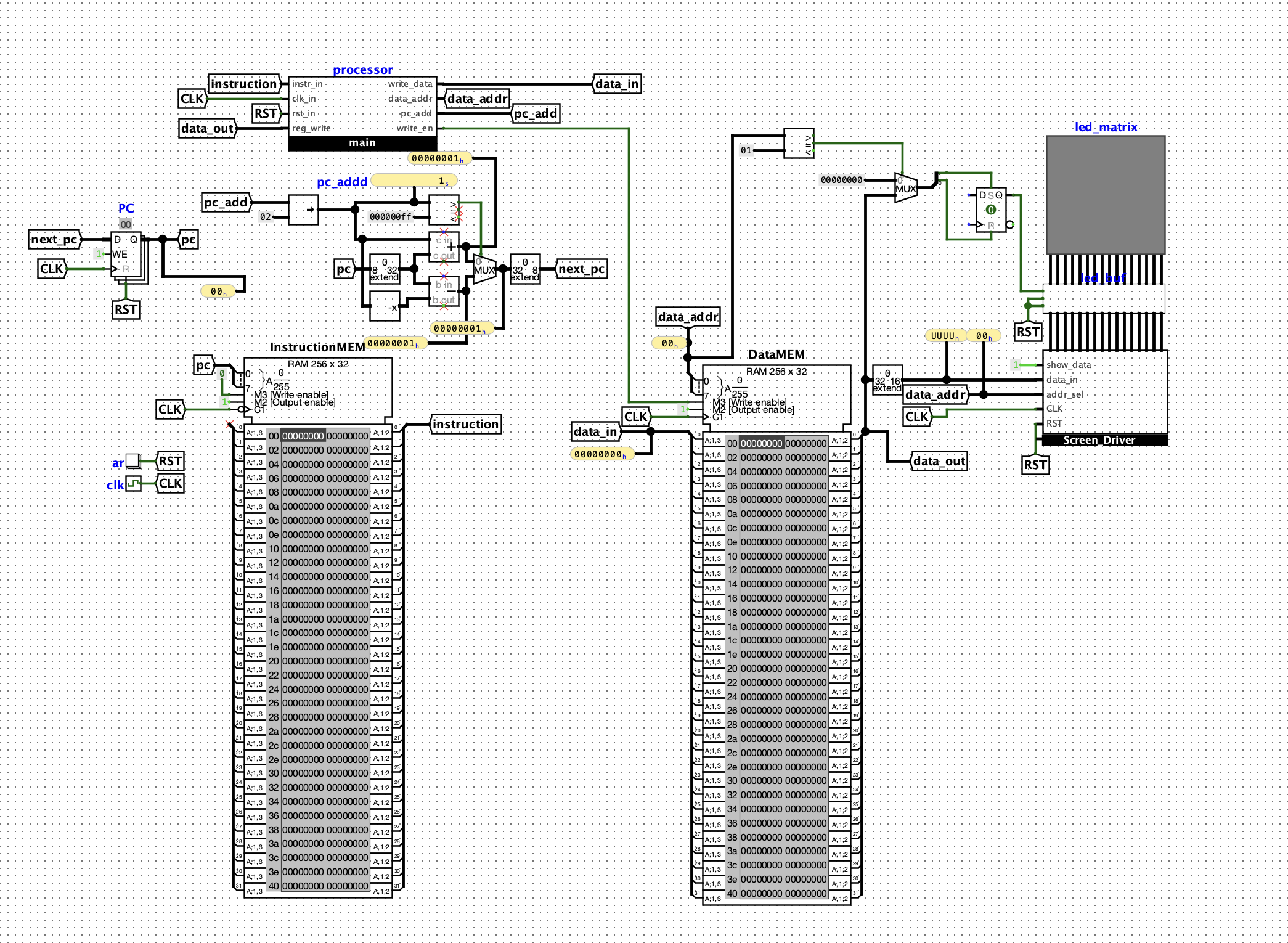Select the Screen_Driver subcircuit block

pos(1105,394)
